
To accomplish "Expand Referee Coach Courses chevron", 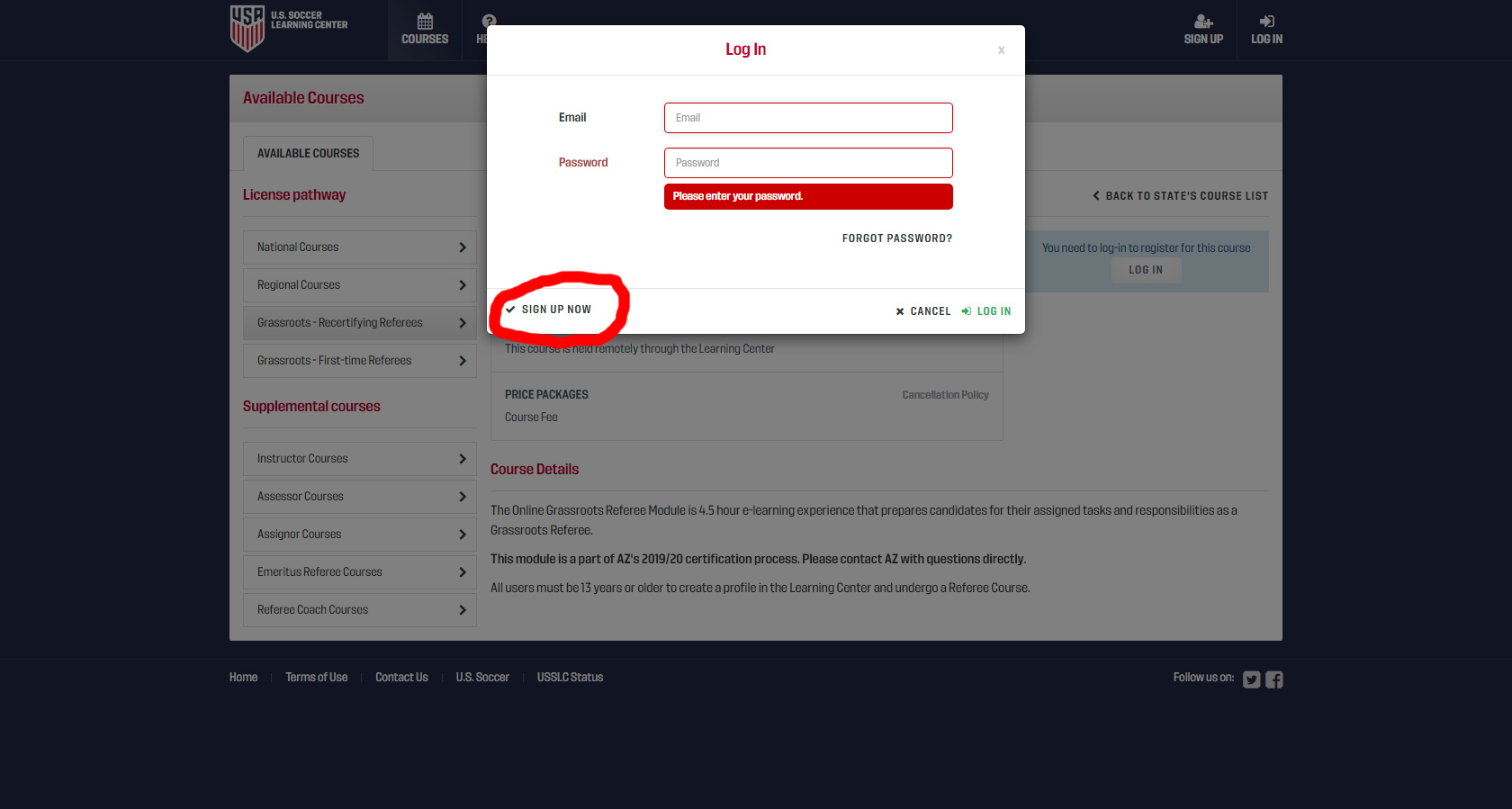I will coord(463,610).
